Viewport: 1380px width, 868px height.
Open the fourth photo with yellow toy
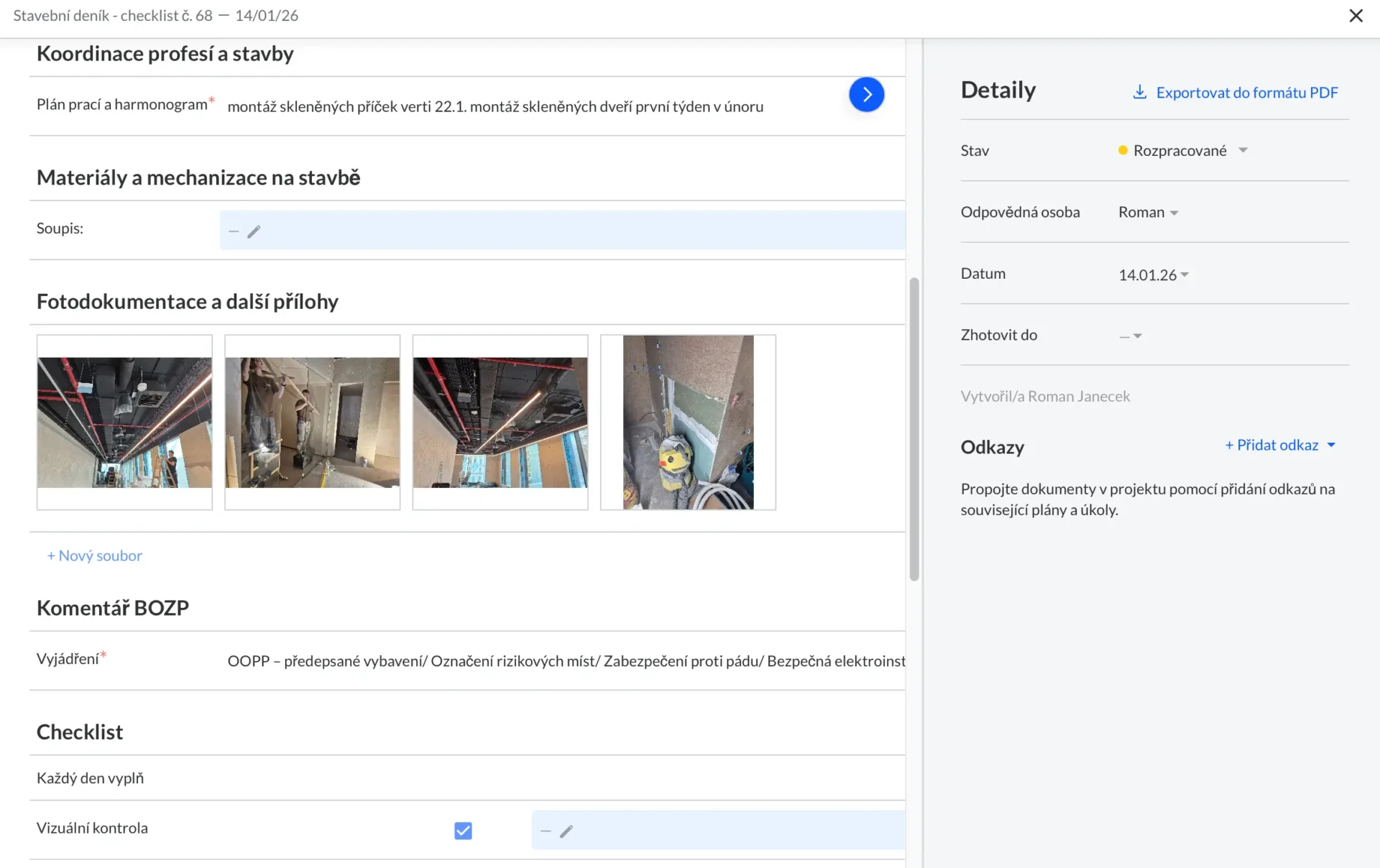tap(688, 423)
